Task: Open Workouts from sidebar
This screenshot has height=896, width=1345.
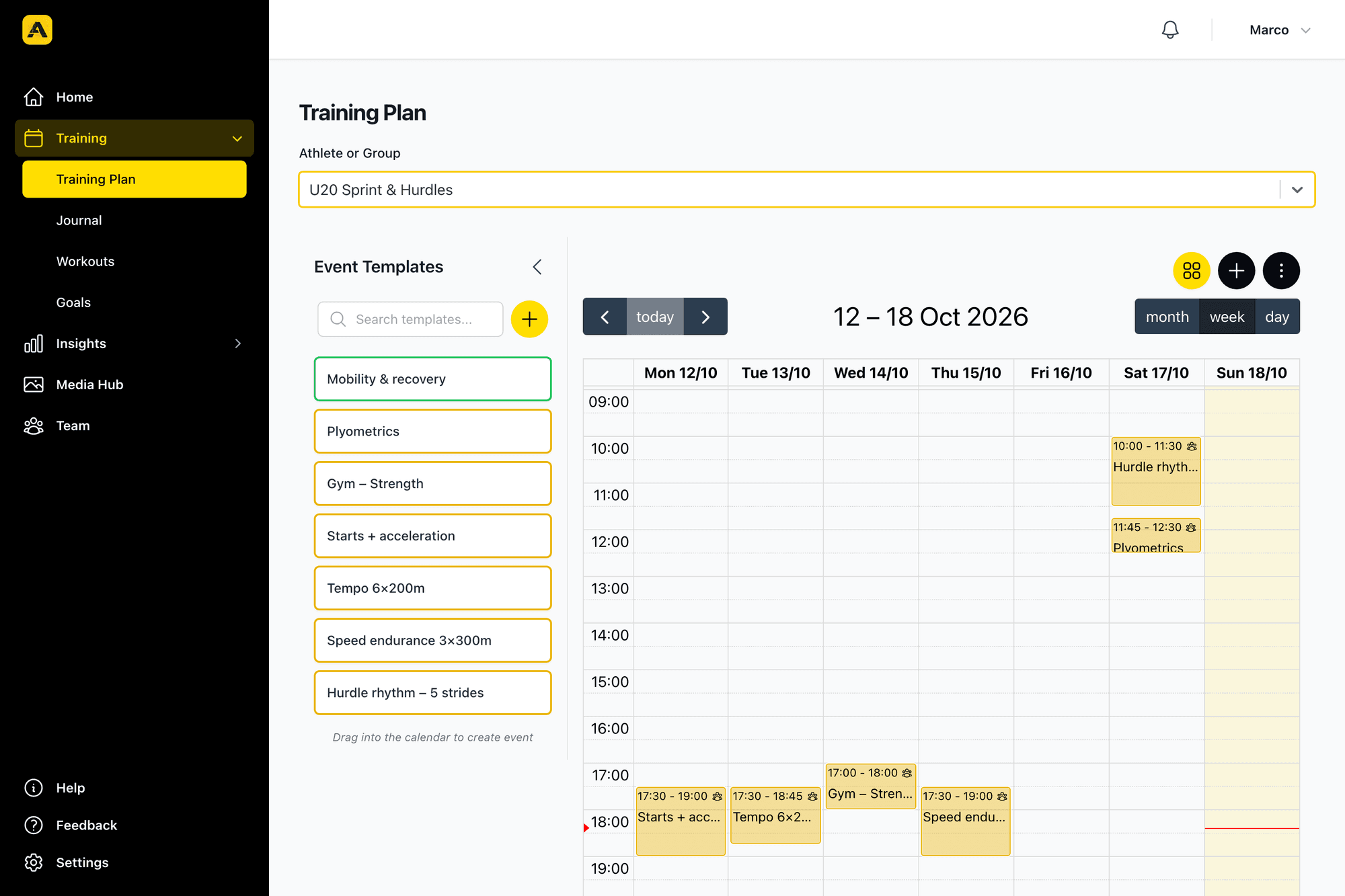Action: 134,261
